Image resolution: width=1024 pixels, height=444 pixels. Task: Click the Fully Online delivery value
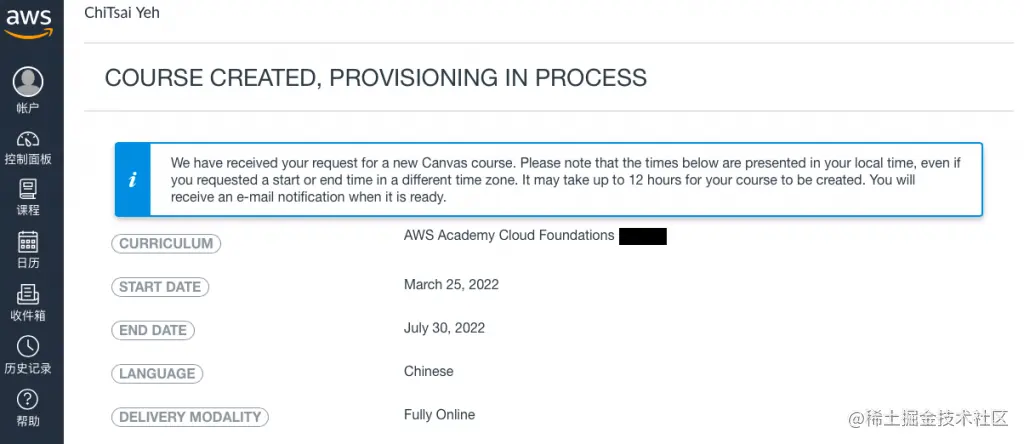point(440,415)
